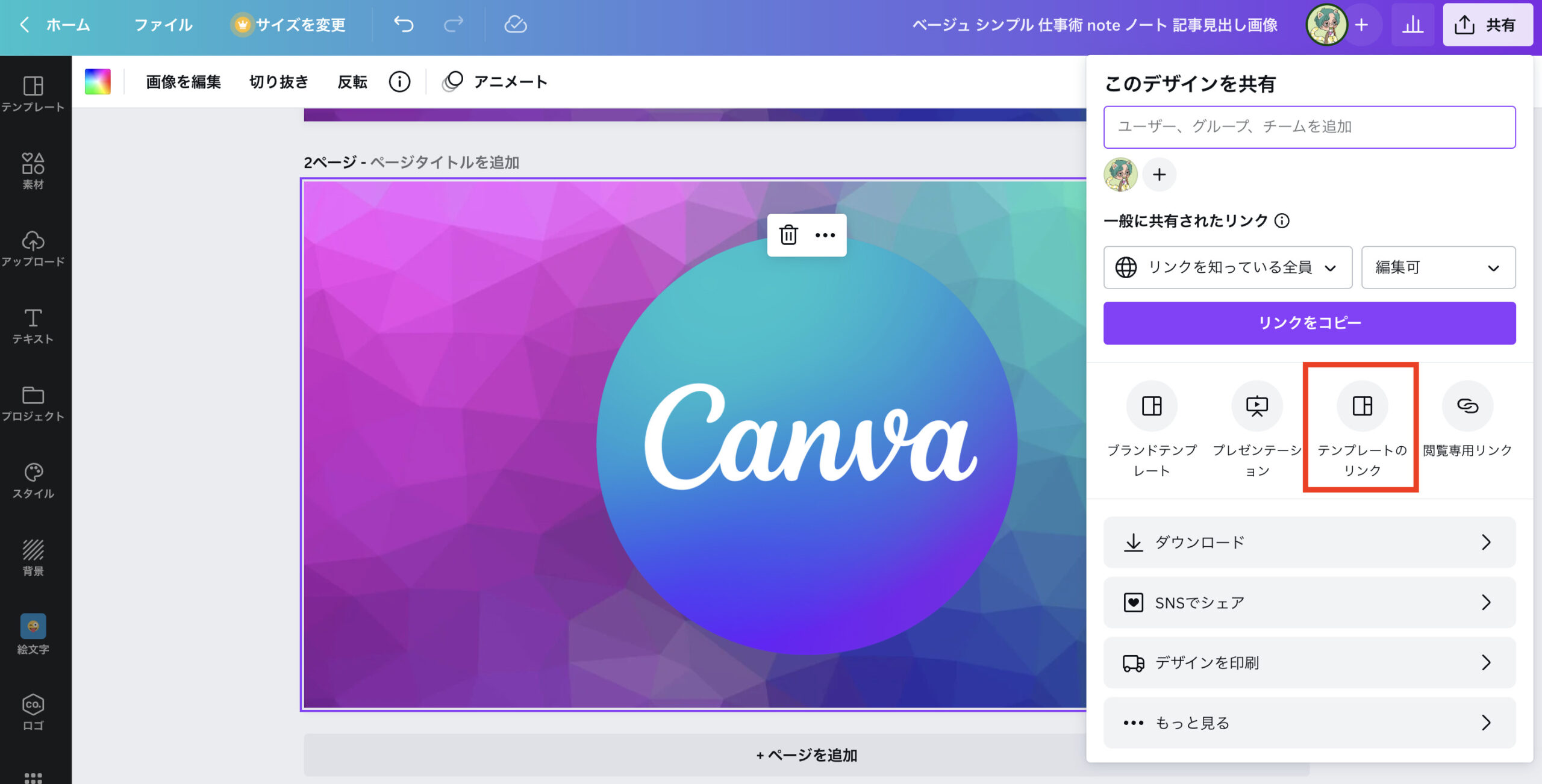Expand the ダウンロード option
This screenshot has width=1542, height=784.
point(1309,542)
